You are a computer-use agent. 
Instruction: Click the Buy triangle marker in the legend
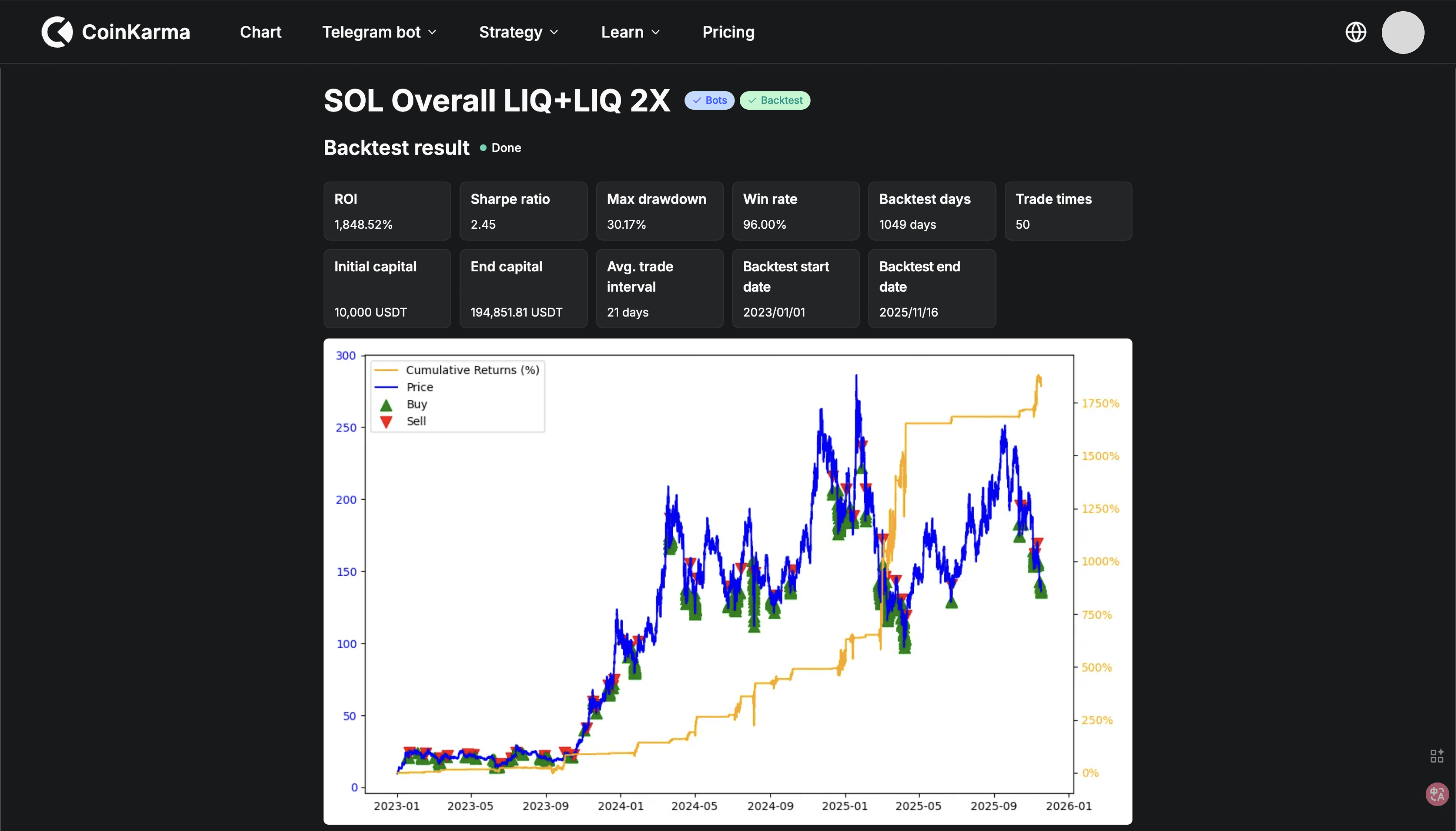pos(387,404)
